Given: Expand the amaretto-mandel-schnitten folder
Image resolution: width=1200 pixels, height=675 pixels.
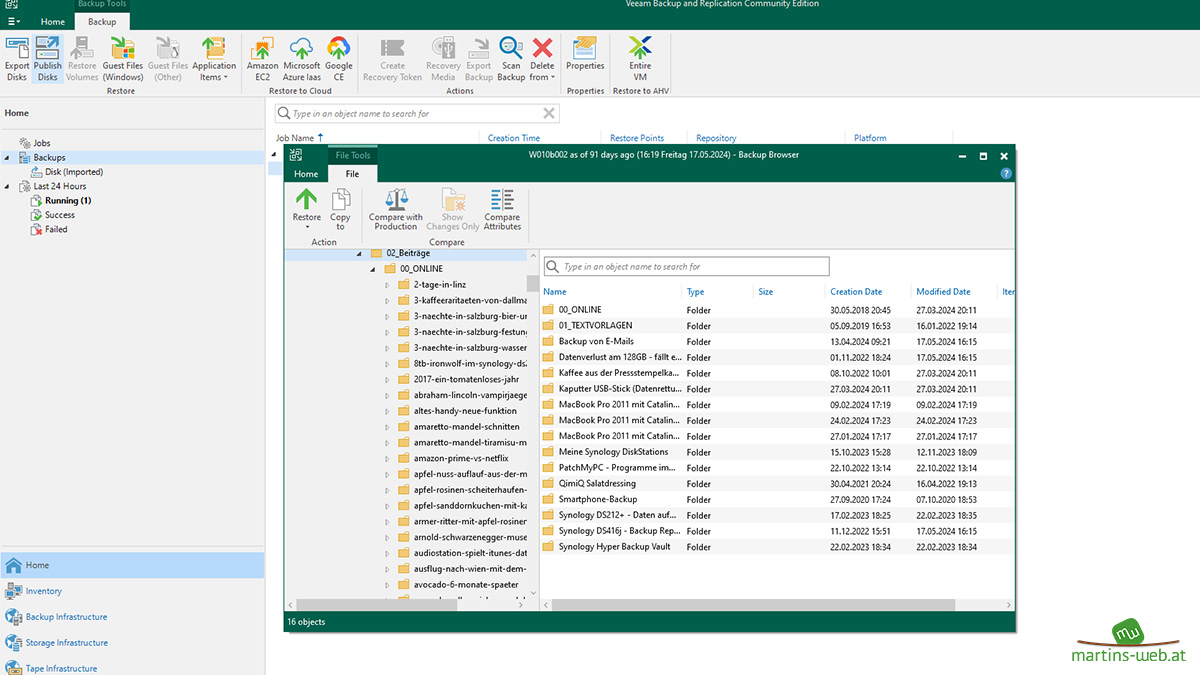Looking at the screenshot, I should pyautogui.click(x=388, y=427).
